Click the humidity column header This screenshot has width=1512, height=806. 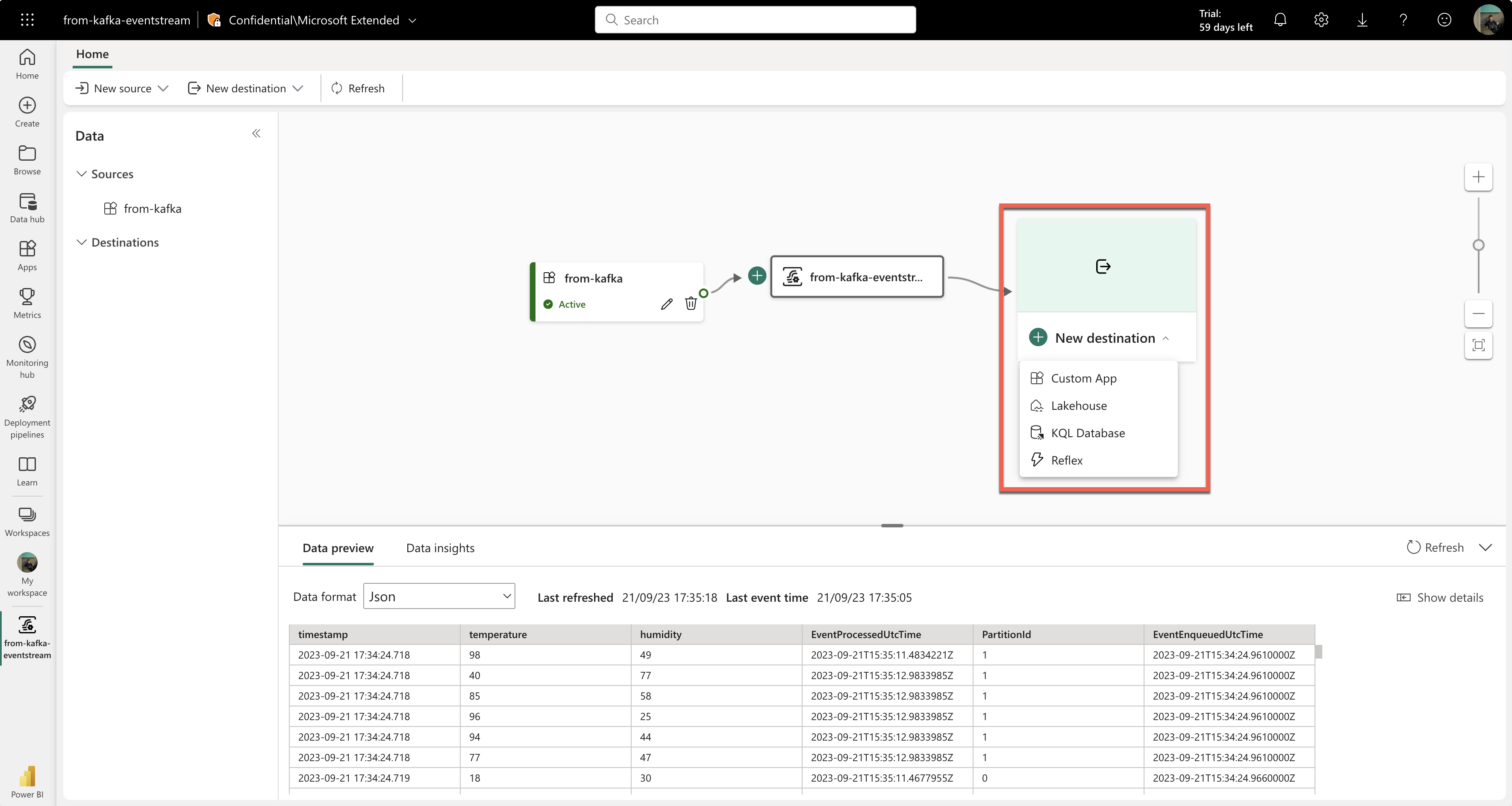tap(716, 634)
